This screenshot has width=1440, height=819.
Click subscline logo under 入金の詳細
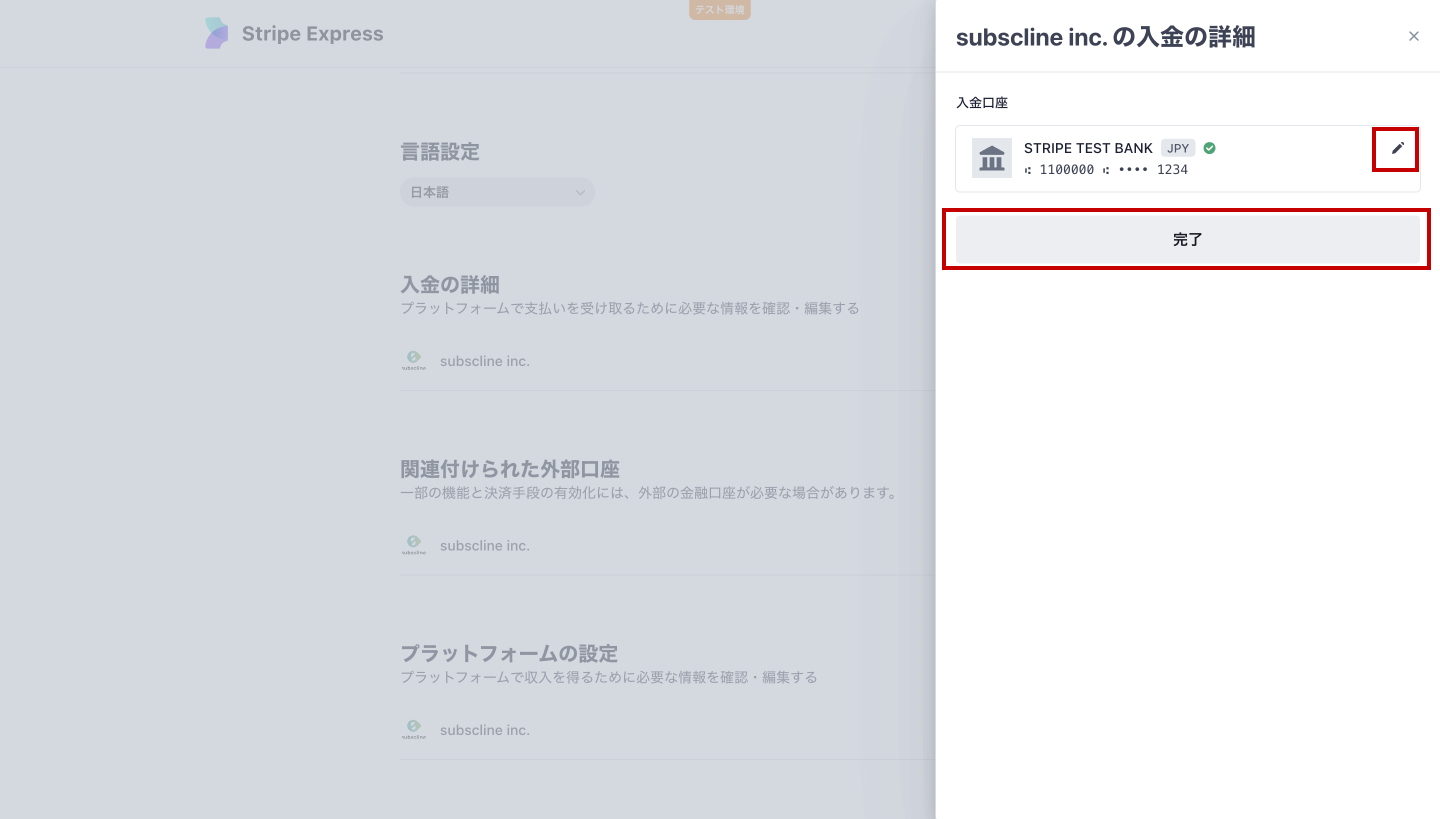point(413,361)
